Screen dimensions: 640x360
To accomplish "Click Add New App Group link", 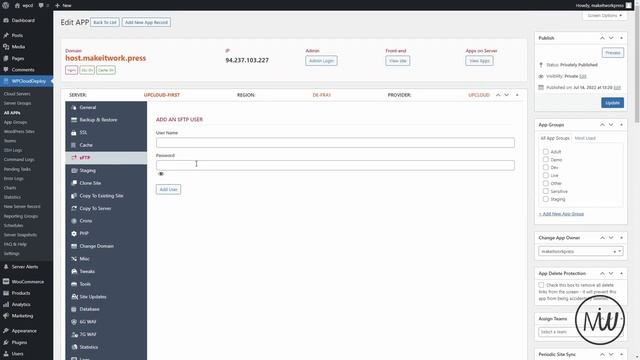I will tap(561, 214).
